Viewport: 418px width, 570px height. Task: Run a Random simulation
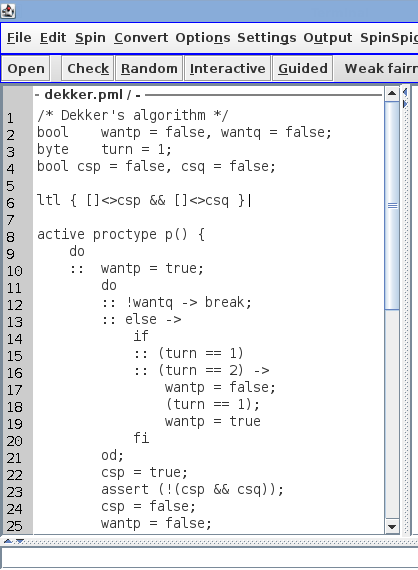click(149, 68)
